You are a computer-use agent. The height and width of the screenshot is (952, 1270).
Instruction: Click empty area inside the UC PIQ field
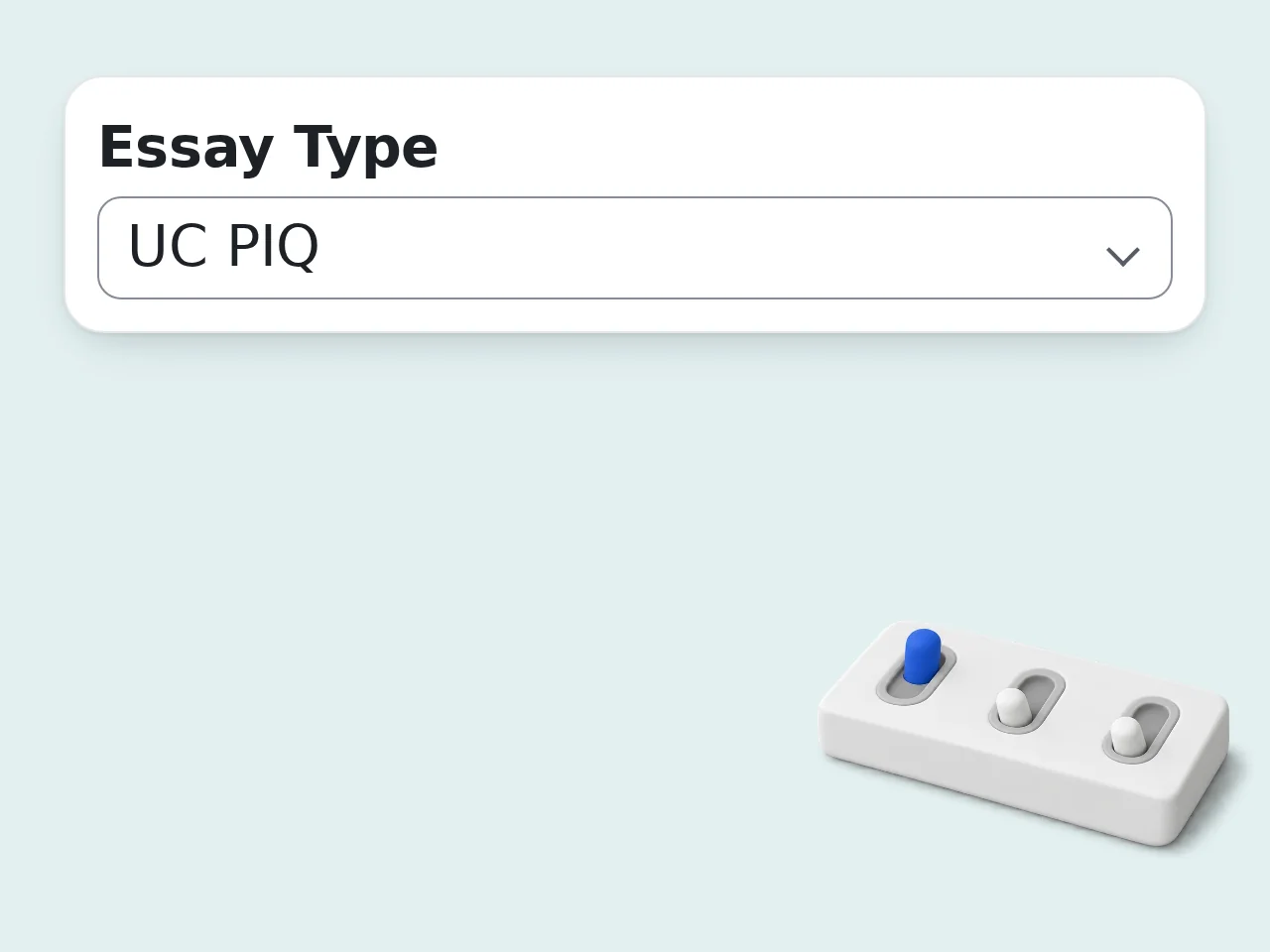pos(695,248)
